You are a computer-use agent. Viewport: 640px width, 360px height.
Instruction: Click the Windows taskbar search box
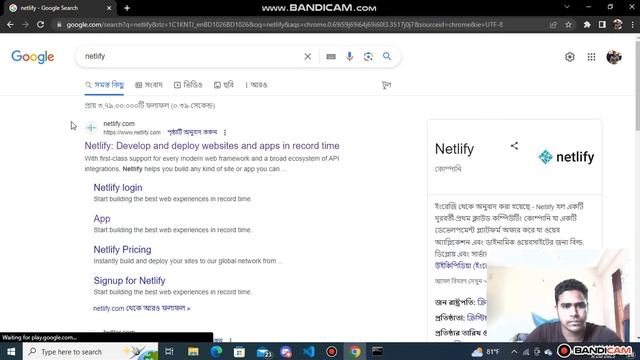(x=90, y=351)
